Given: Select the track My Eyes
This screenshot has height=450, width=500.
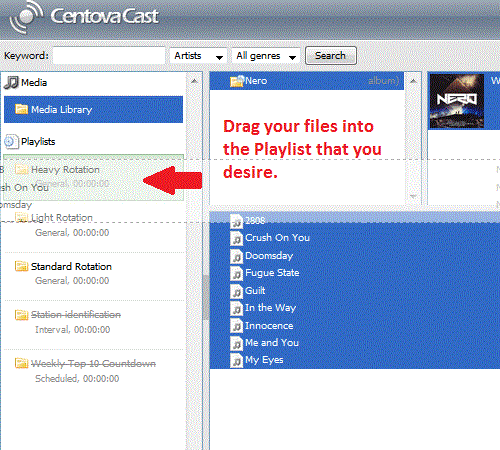Looking at the screenshot, I should click(264, 360).
